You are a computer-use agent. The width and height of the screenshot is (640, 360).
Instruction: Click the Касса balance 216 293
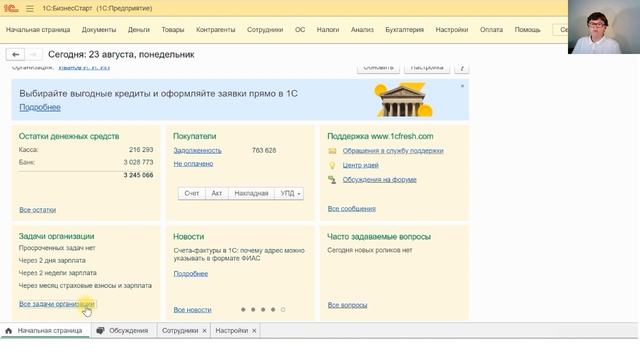141,150
